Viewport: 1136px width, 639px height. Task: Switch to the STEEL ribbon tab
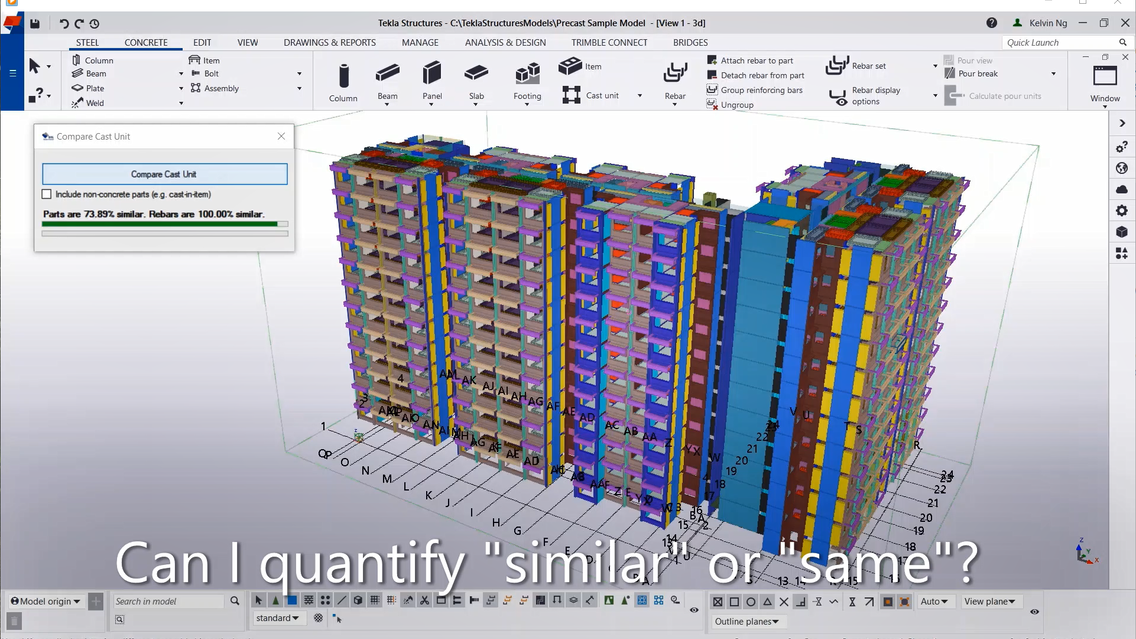(x=88, y=43)
